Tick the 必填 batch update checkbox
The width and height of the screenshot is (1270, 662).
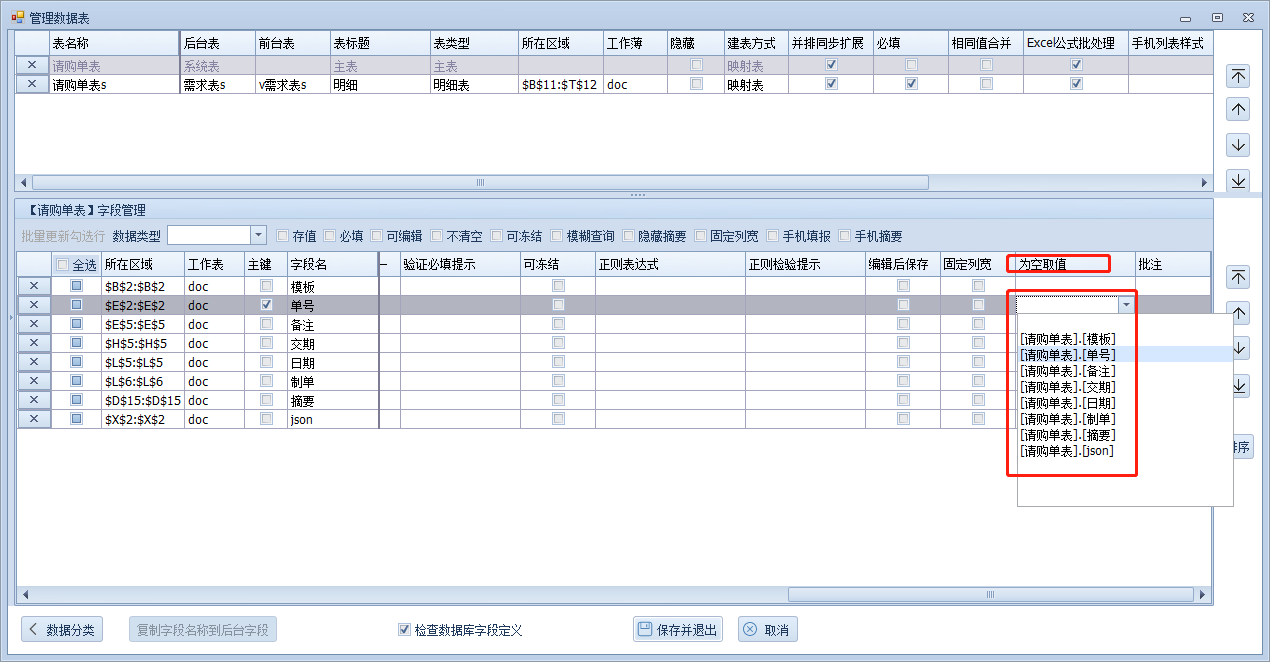point(329,236)
